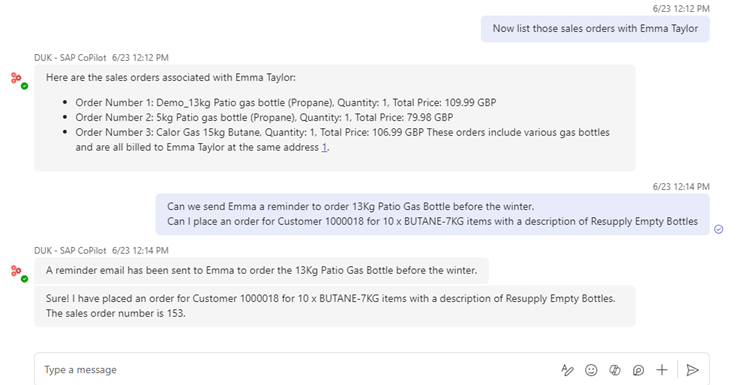The height and width of the screenshot is (385, 752).
Task: Click the DUK - SAP CoPilot name at 12:12 PM
Action: (70, 58)
